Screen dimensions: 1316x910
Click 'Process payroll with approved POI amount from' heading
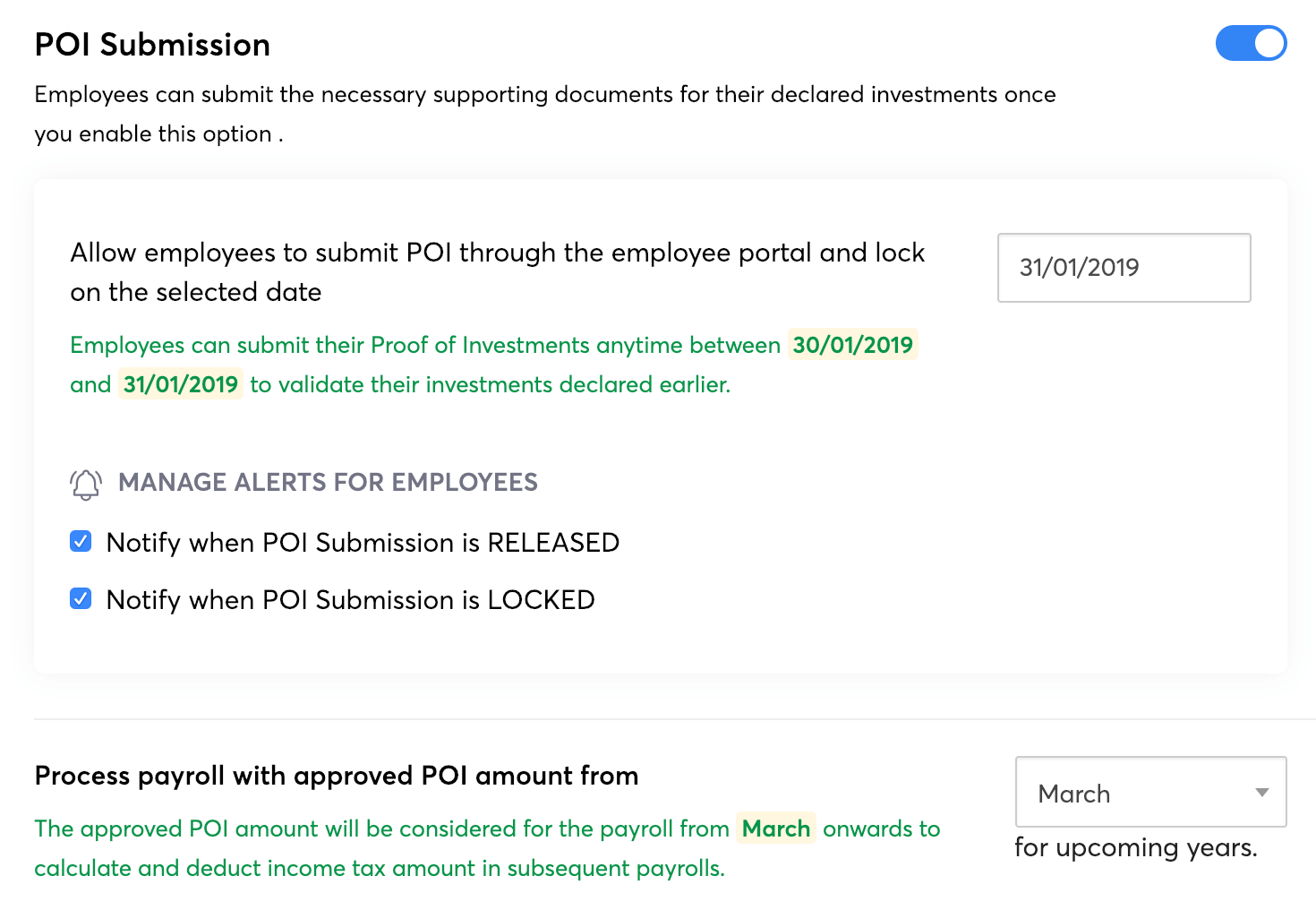pyautogui.click(x=337, y=776)
